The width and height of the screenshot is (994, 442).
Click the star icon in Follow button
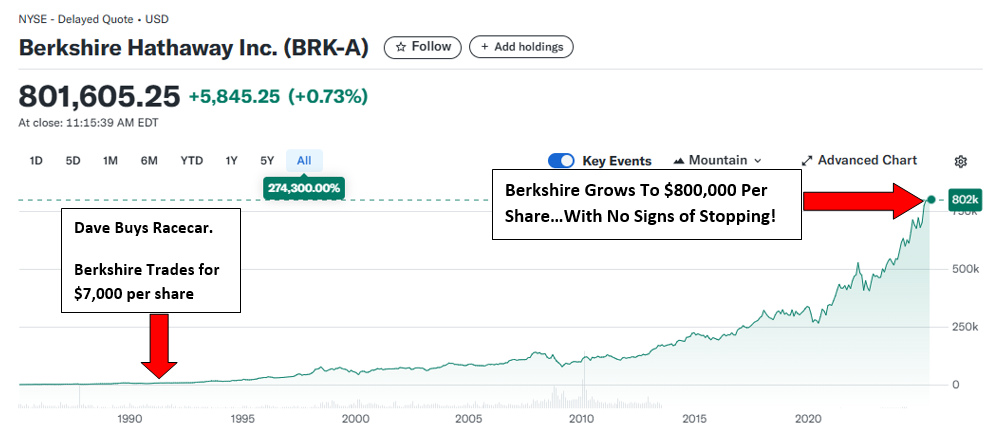pyautogui.click(x=400, y=47)
